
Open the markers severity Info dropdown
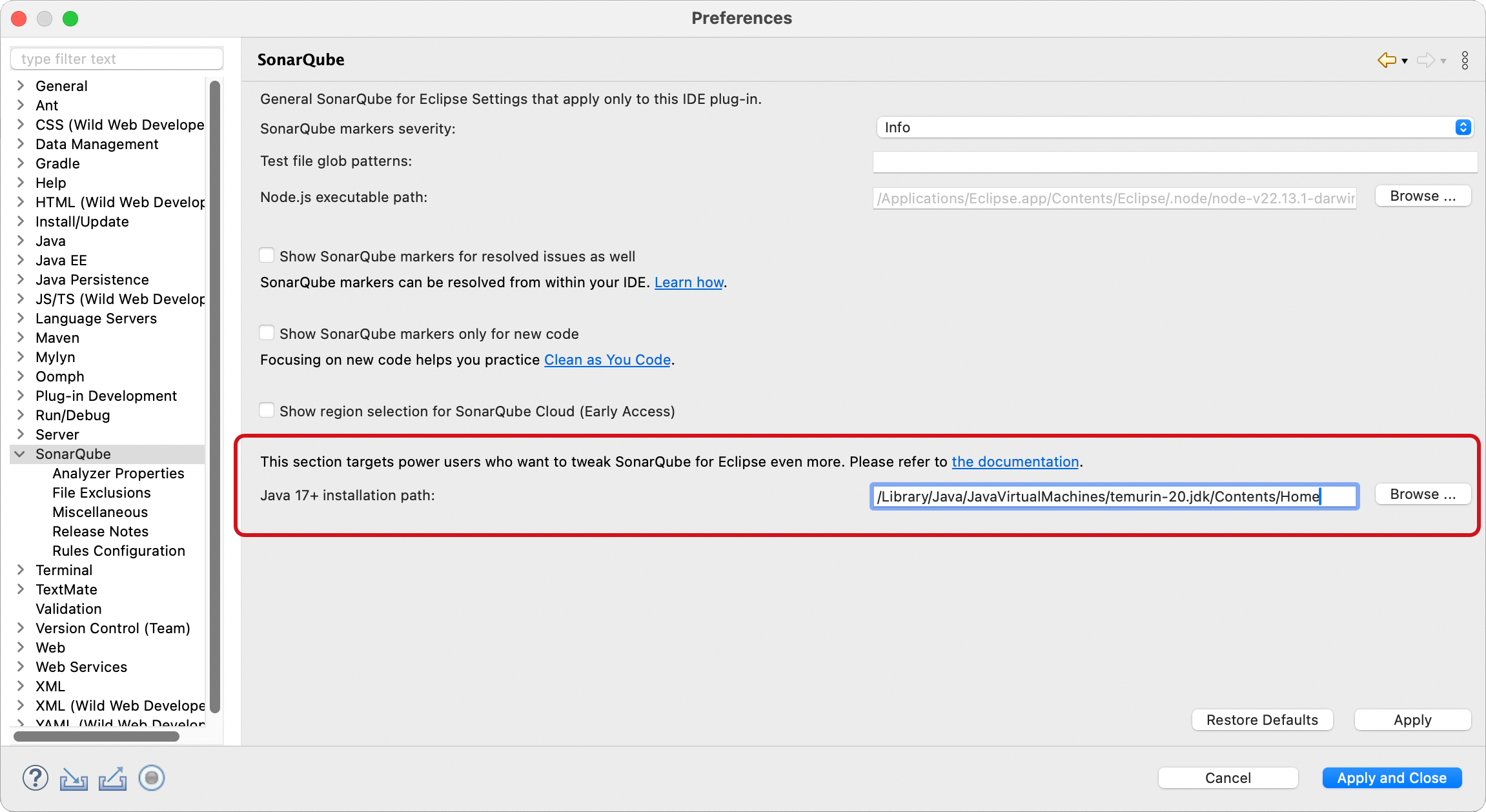[x=1175, y=127]
